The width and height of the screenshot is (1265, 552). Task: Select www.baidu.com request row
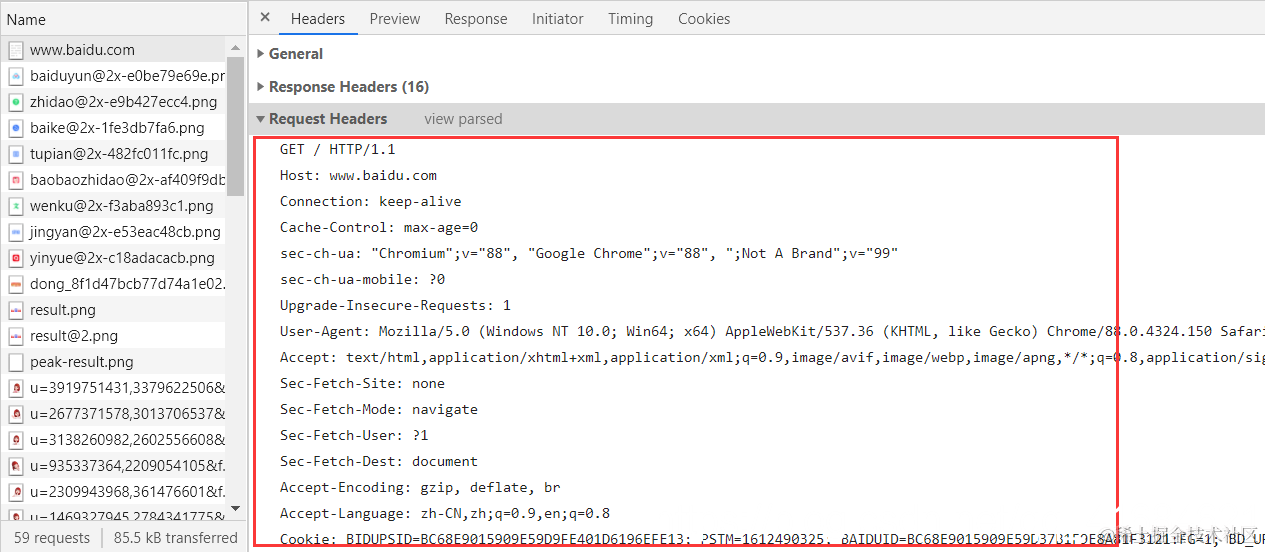(114, 50)
